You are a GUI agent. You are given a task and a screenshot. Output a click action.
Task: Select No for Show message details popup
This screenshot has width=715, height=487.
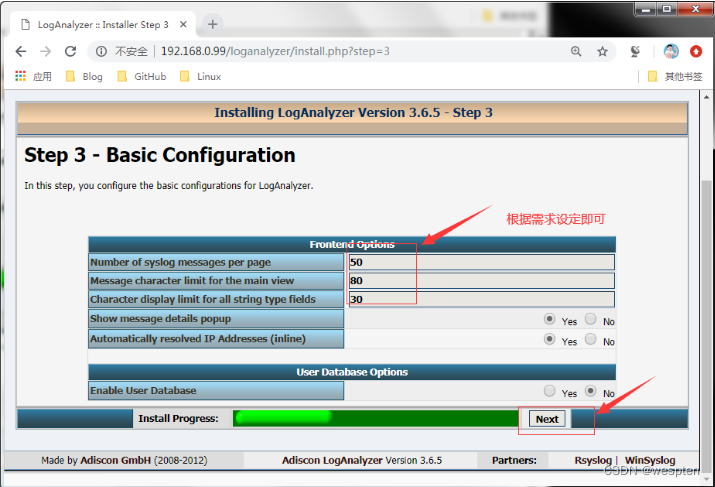591,319
